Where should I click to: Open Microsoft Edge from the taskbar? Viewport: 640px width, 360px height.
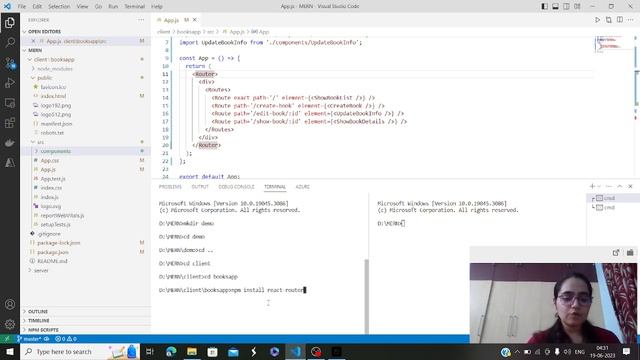point(171,351)
